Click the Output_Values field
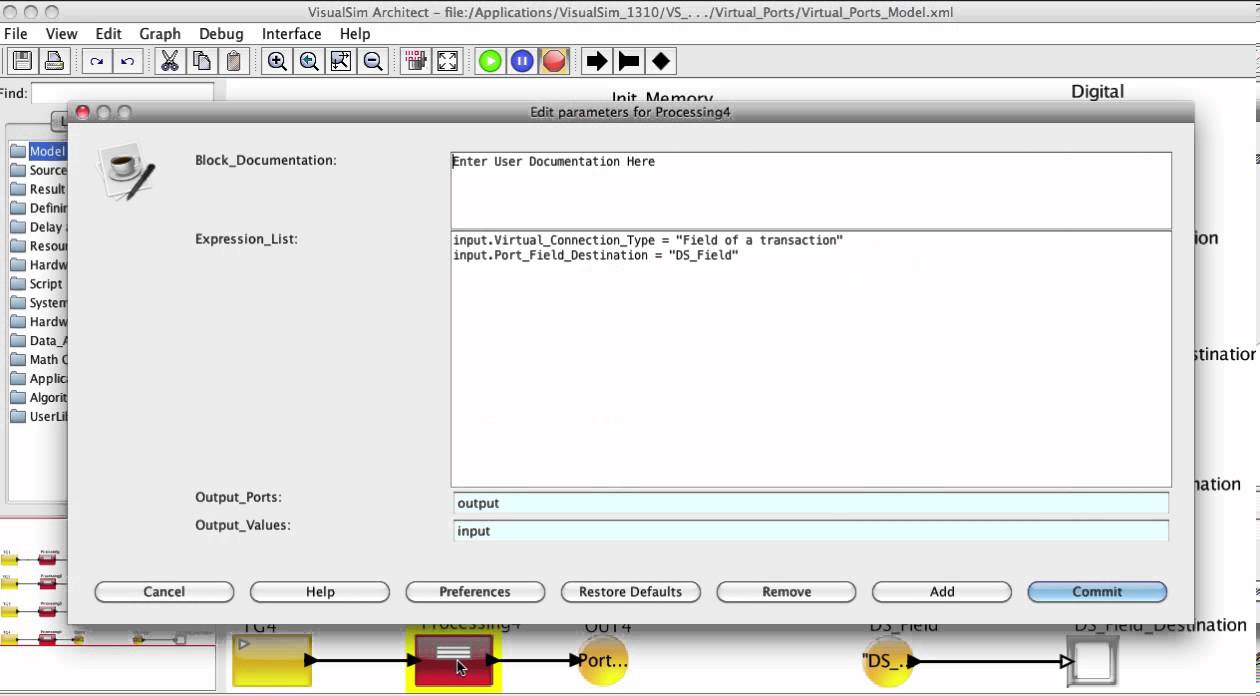Viewport: 1260px width, 696px height. 811,531
